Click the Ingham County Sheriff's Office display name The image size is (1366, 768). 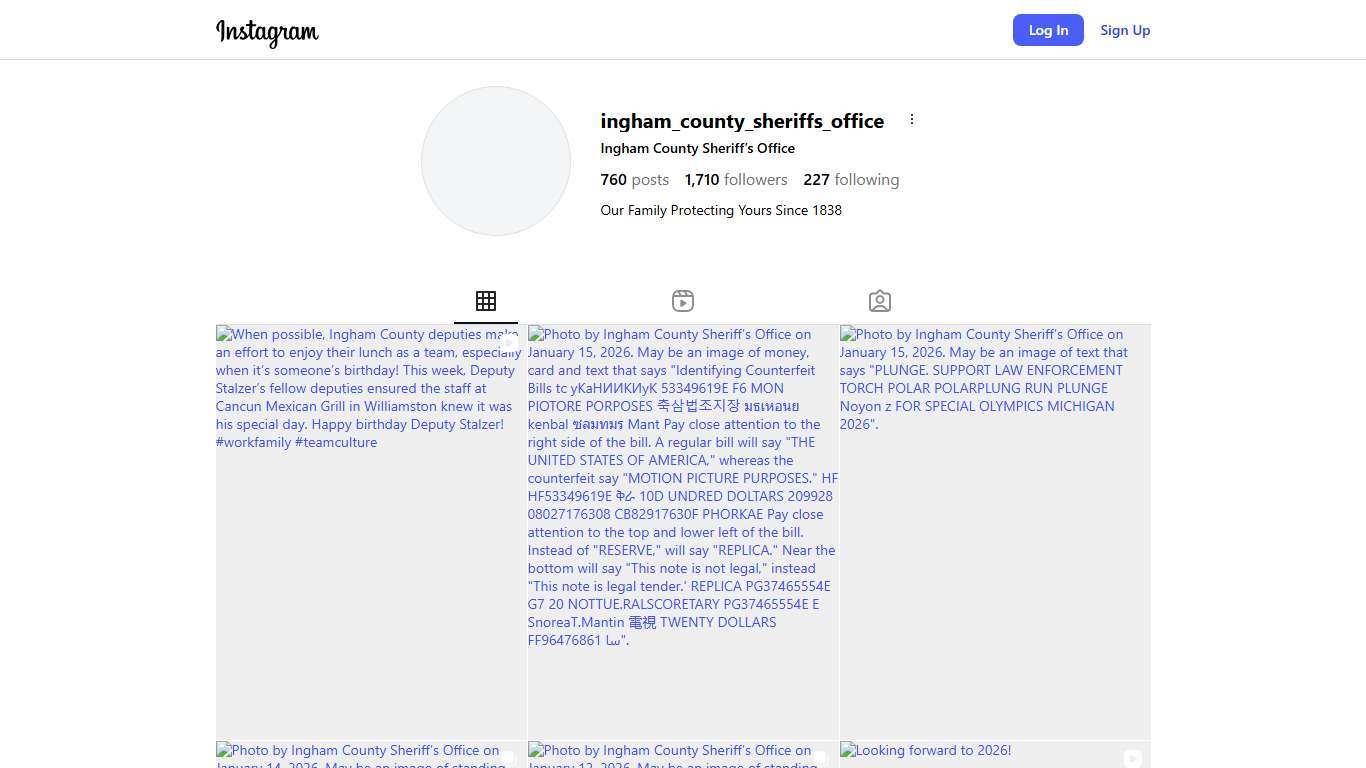(x=697, y=148)
